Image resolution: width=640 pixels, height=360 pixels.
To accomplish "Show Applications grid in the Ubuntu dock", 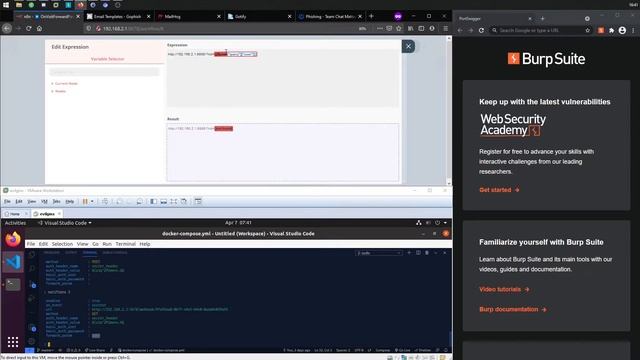I will [x=13, y=342].
